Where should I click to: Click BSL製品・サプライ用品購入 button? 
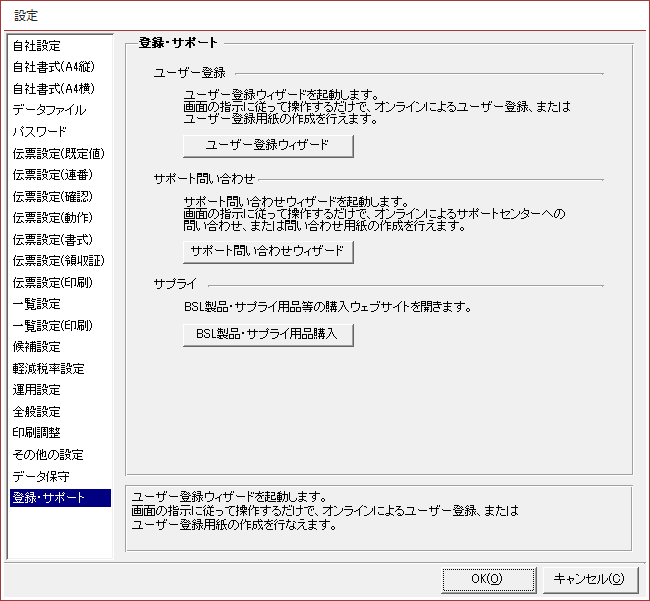pyautogui.click(x=268, y=335)
